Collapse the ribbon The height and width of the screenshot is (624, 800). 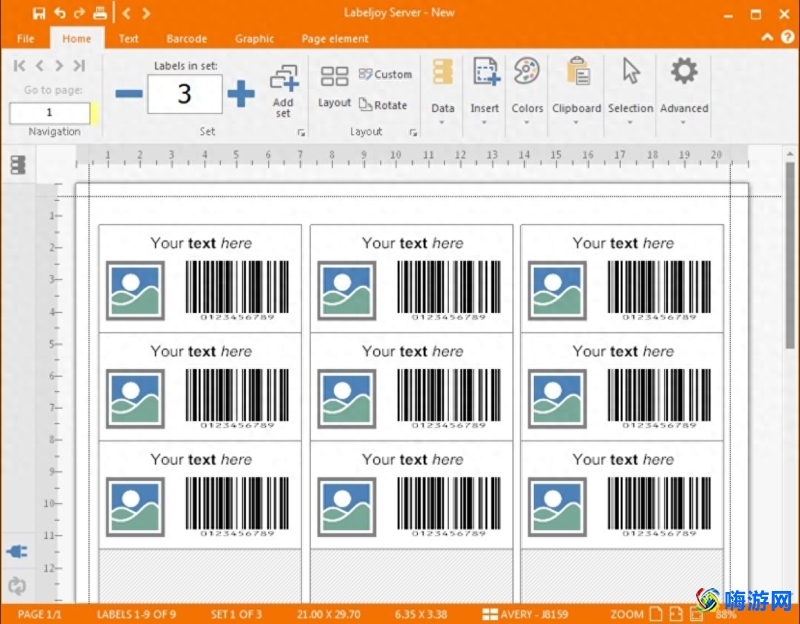click(767, 37)
